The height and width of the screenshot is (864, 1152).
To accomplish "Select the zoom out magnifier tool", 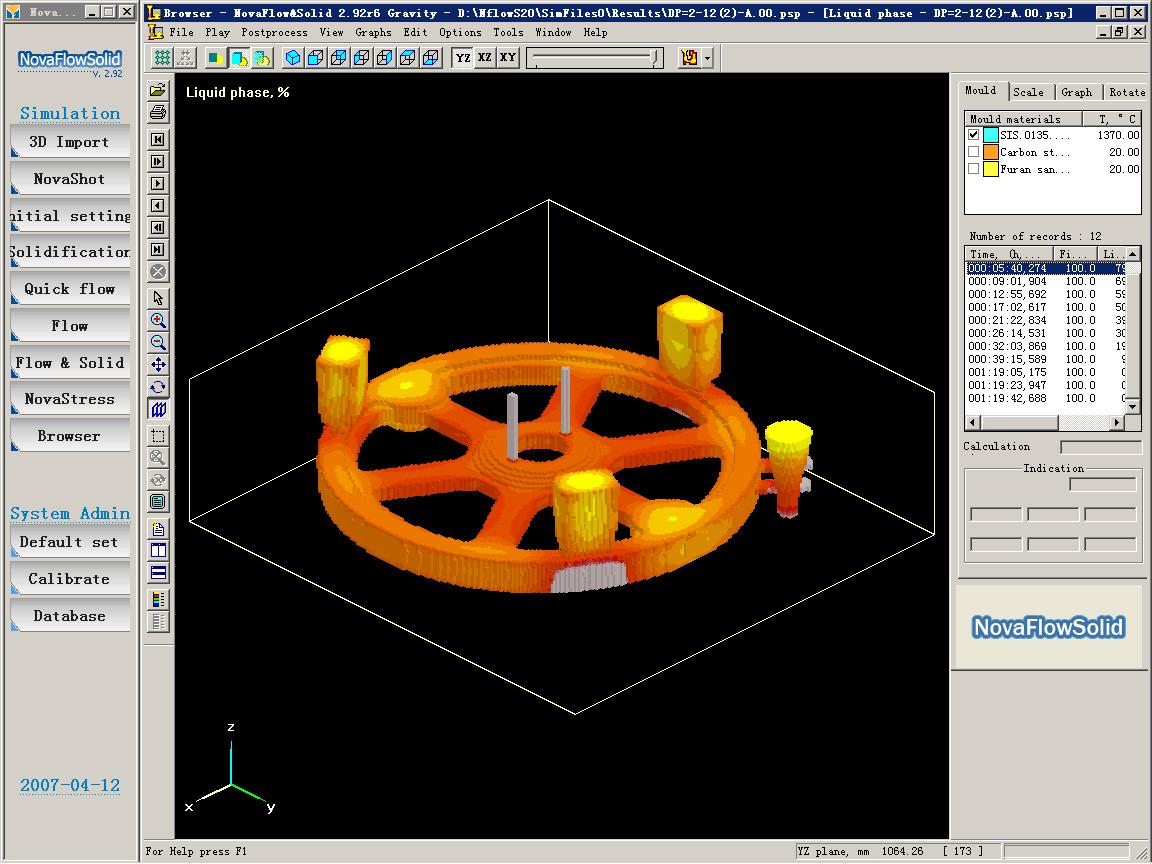I will click(x=158, y=342).
